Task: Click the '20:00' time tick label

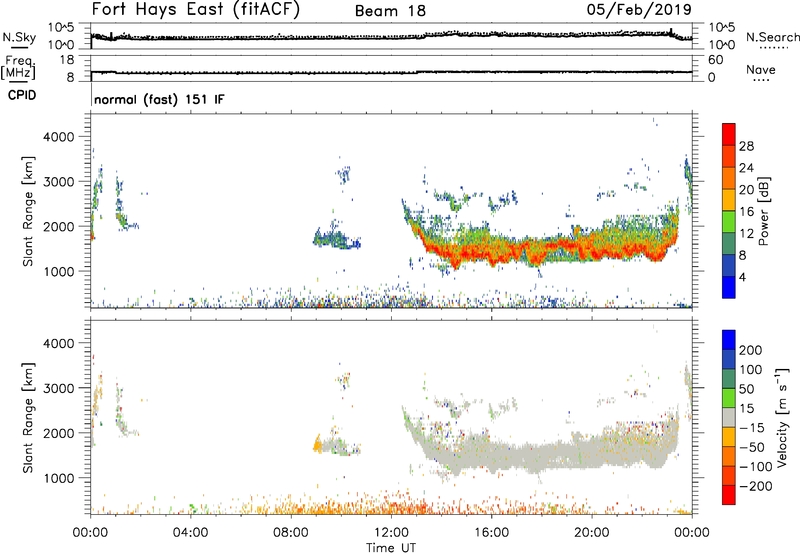Action: point(592,533)
